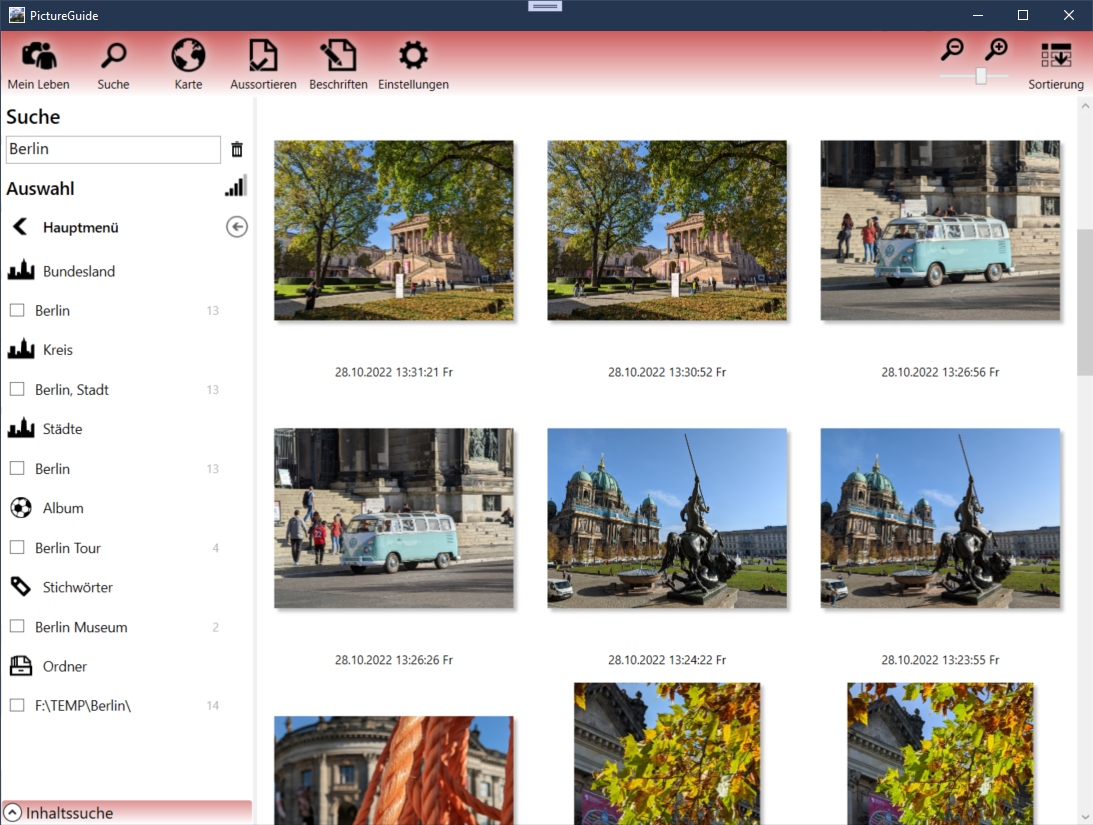Click the Bundesland skyline icon
Image resolution: width=1093 pixels, height=825 pixels.
21,270
